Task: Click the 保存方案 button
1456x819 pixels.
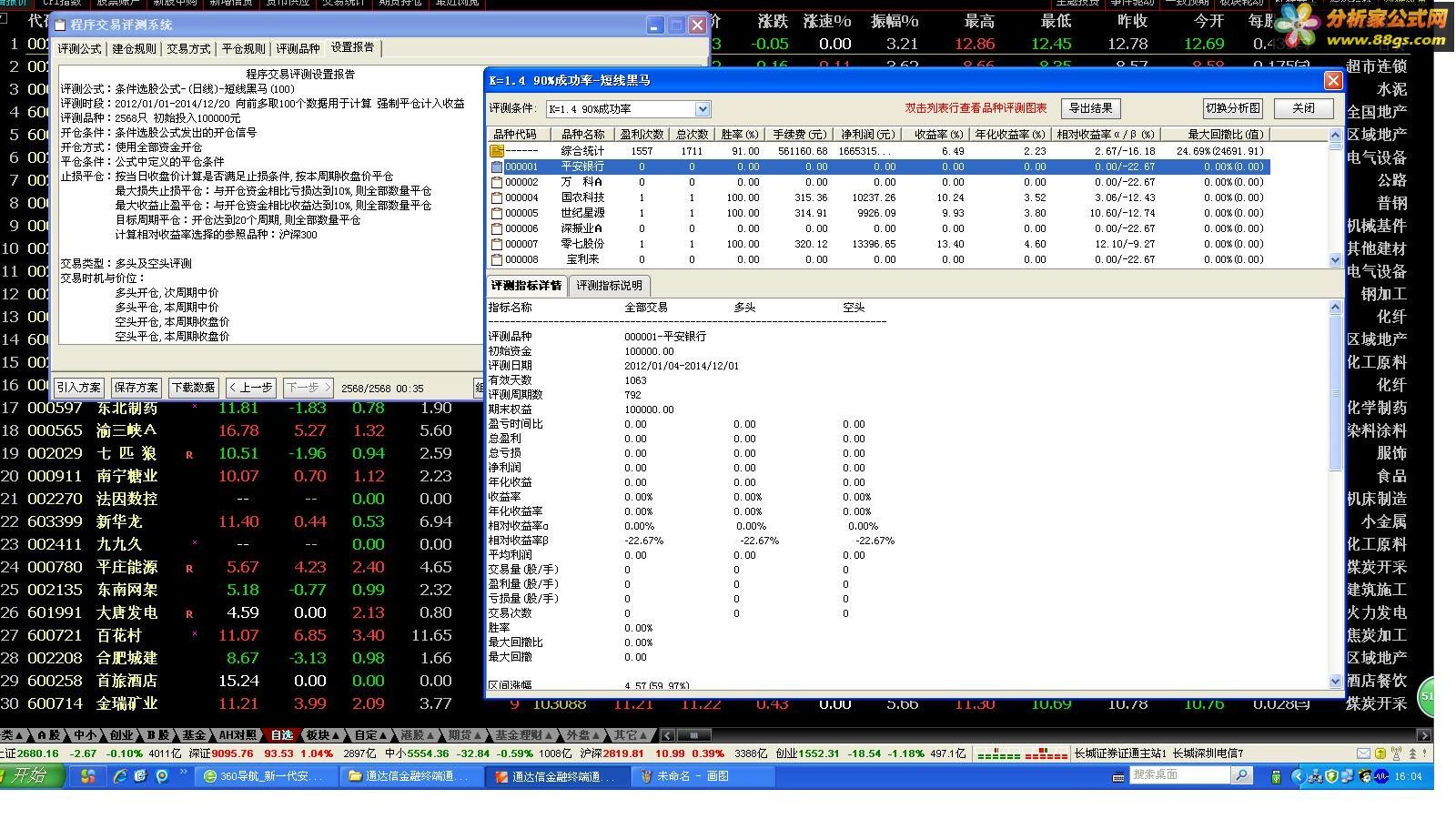Action: click(x=136, y=388)
